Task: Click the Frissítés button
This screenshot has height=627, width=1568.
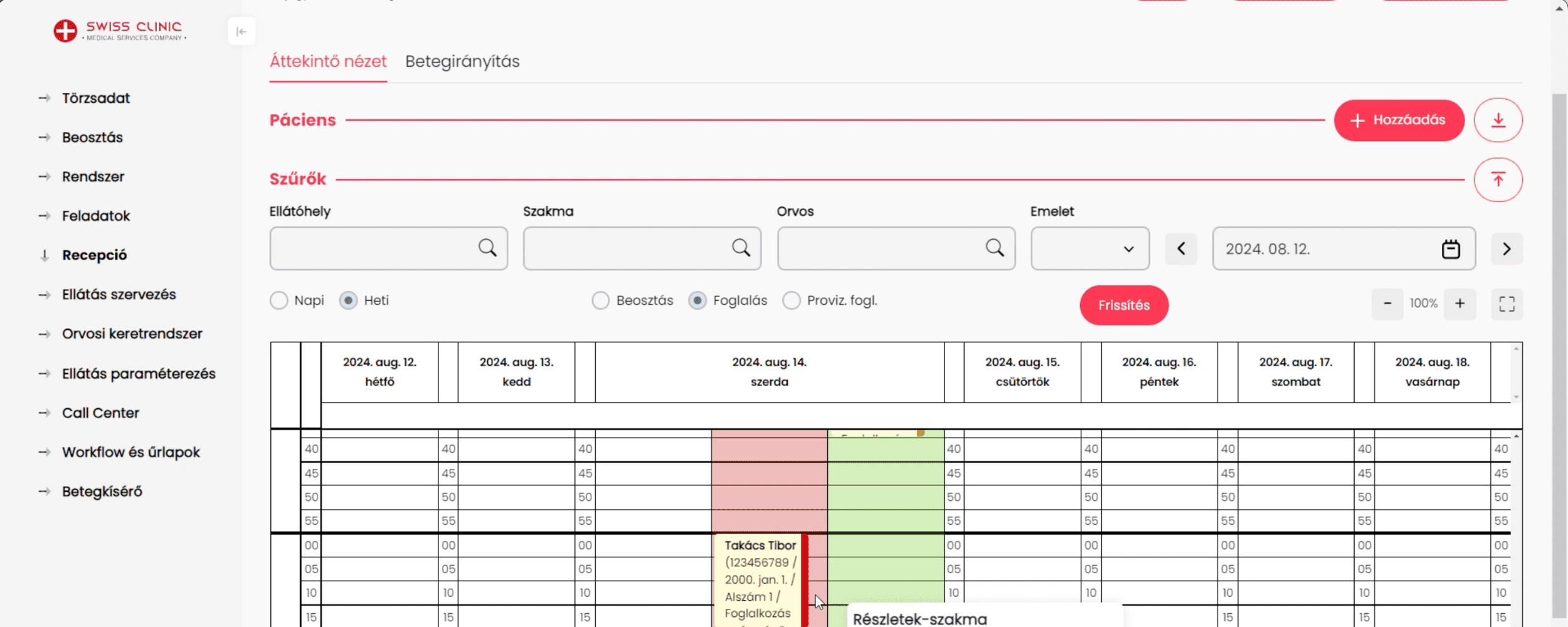Action: [x=1124, y=305]
